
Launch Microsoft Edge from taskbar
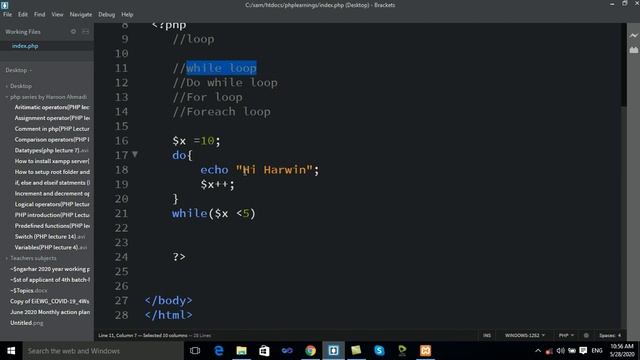[x=219, y=351]
